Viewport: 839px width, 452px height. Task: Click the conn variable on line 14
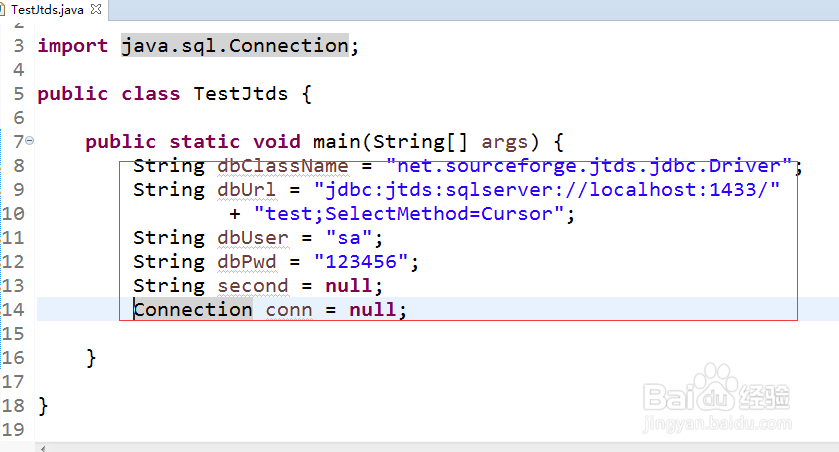tap(289, 310)
